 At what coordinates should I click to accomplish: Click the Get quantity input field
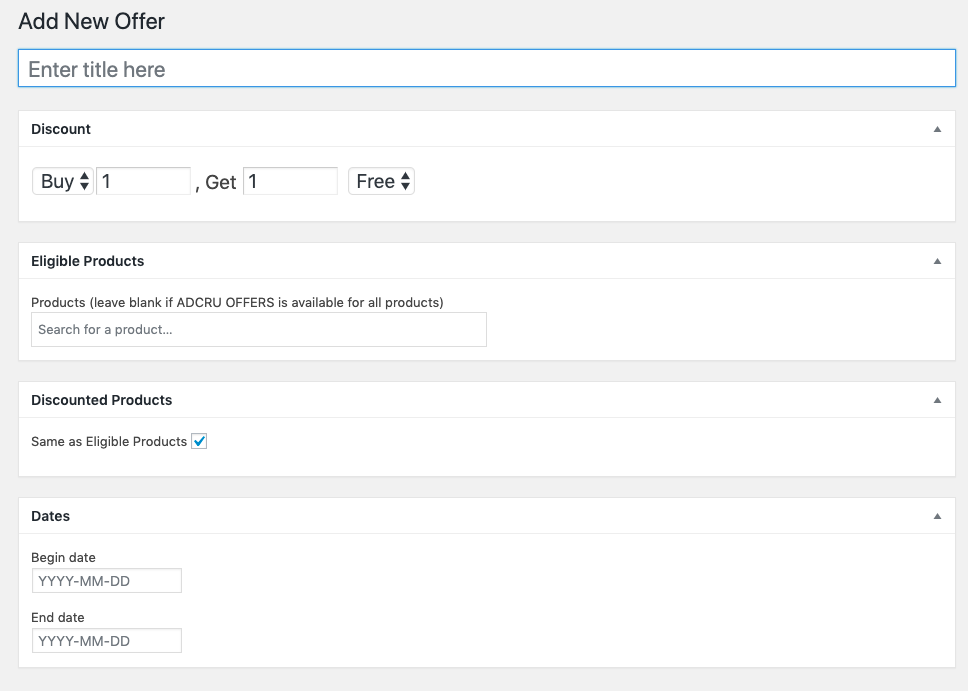pos(290,181)
